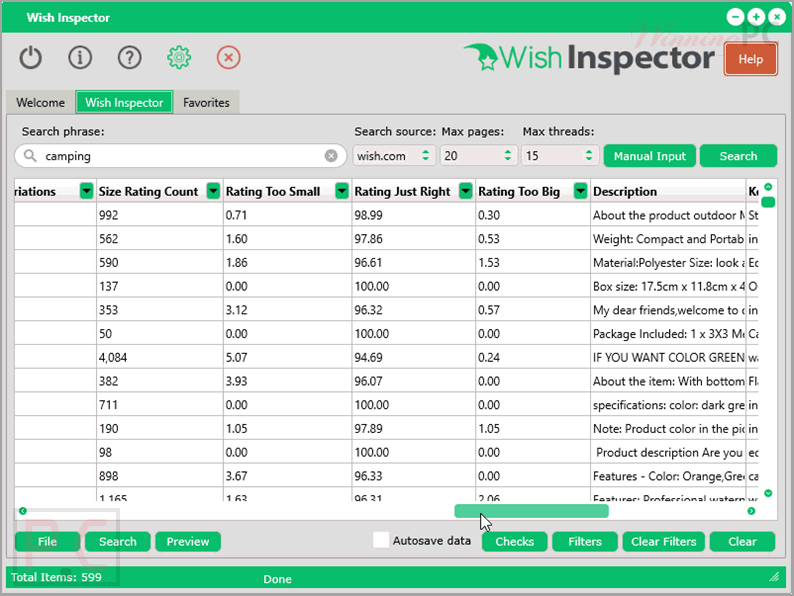794x596 pixels.
Task: Focus the Search phrase field containing camping
Action: pyautogui.click(x=180, y=155)
